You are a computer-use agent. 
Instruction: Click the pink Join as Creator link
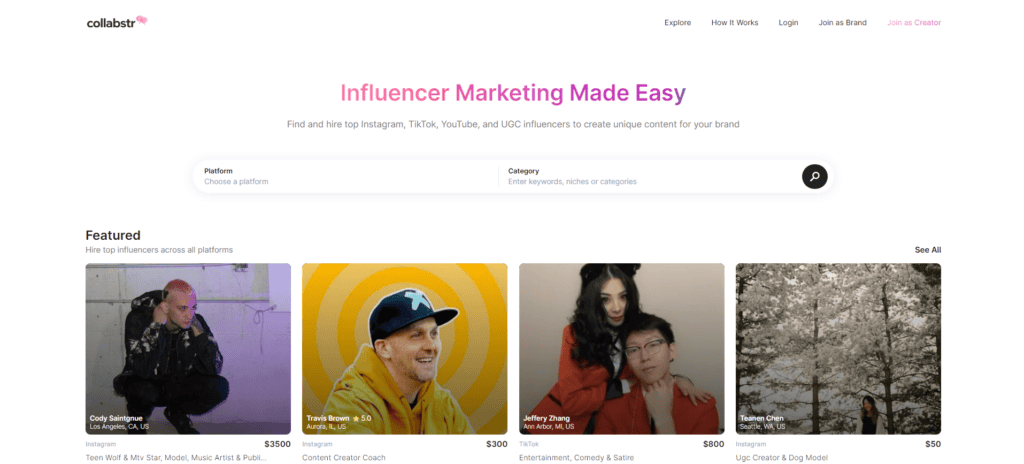(x=913, y=22)
